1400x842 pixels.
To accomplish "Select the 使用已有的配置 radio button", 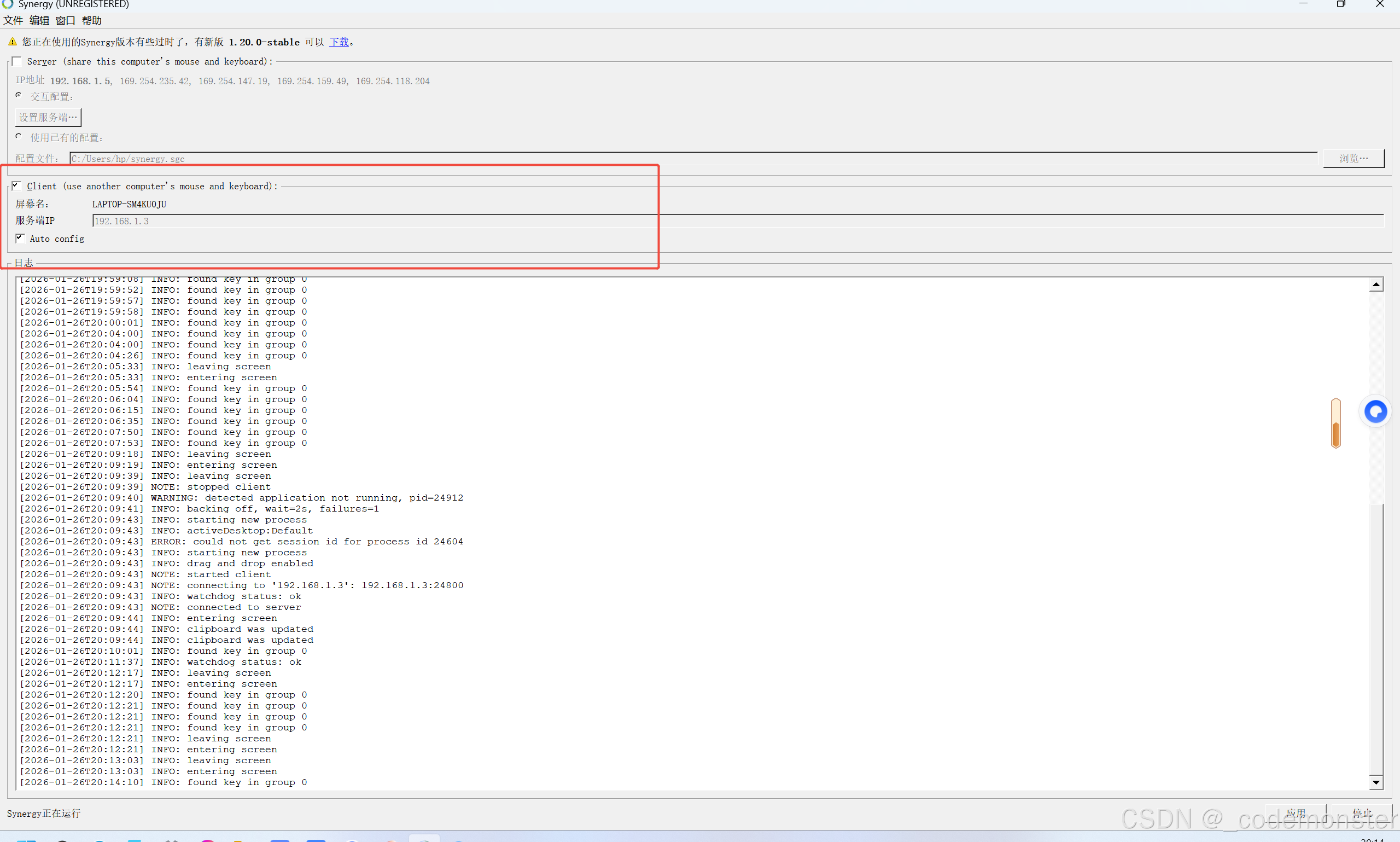I will pos(19,136).
